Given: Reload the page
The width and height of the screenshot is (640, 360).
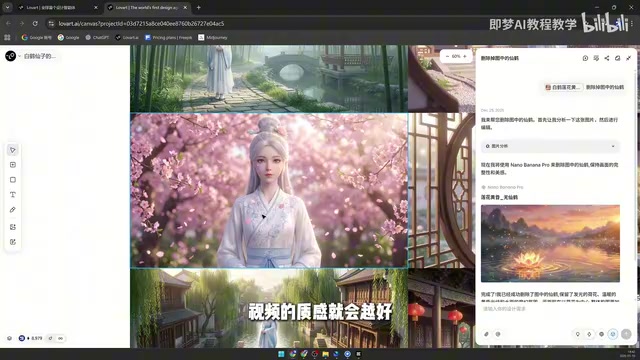Looking at the screenshot, I should tap(35, 24).
